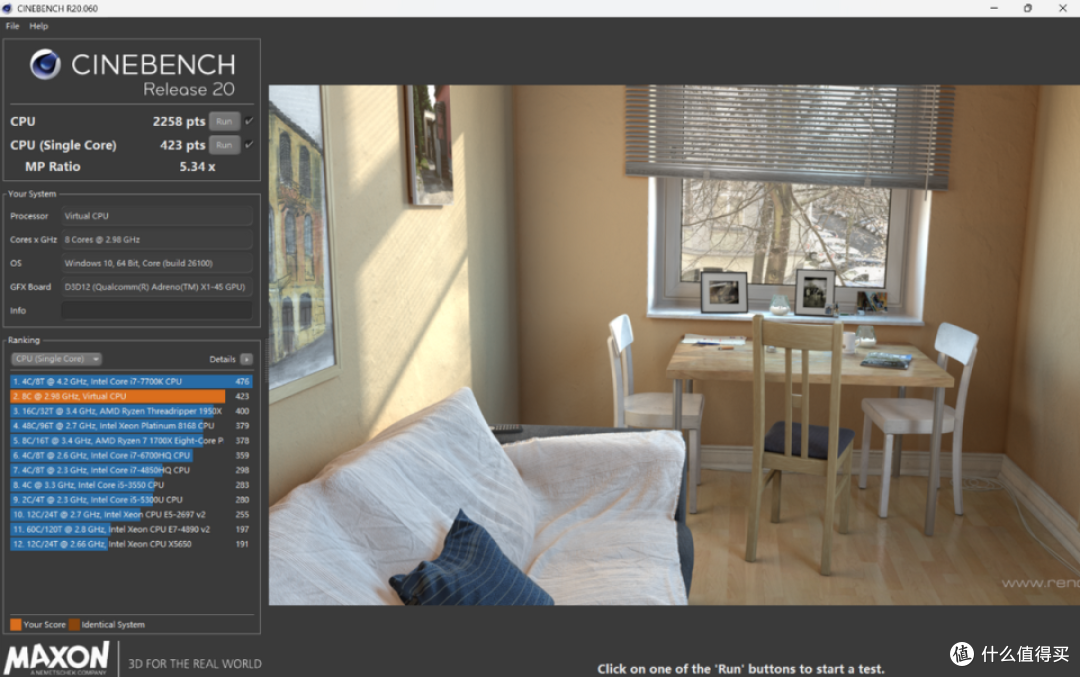This screenshot has height=677, width=1080.
Task: Select ranking row Intel Xeon CPU X5650
Action: point(131,544)
